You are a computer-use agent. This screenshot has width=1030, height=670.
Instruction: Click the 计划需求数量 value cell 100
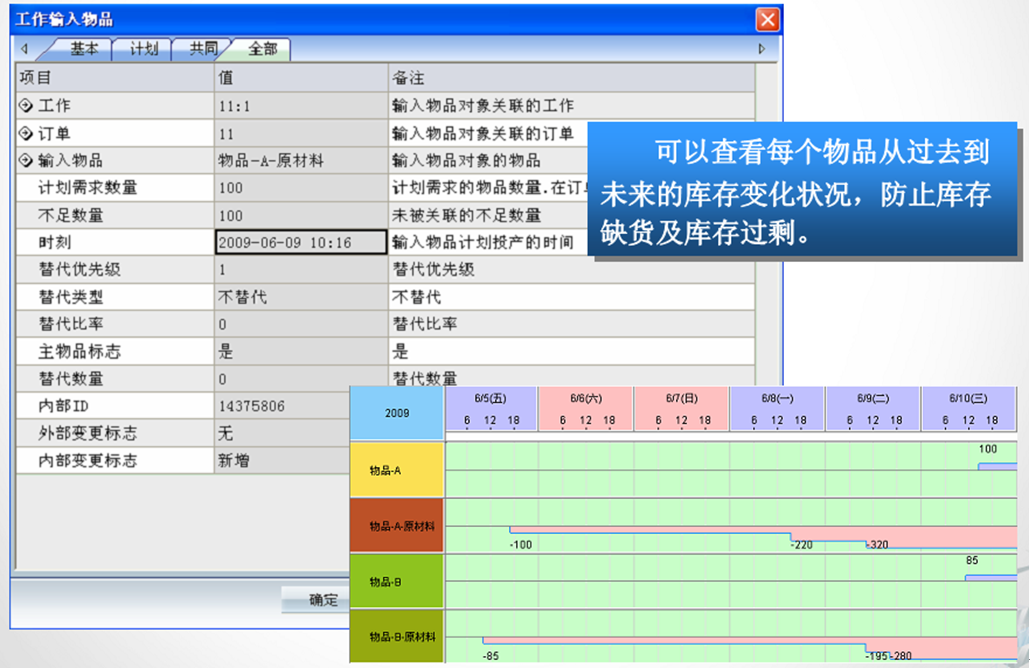click(x=300, y=188)
